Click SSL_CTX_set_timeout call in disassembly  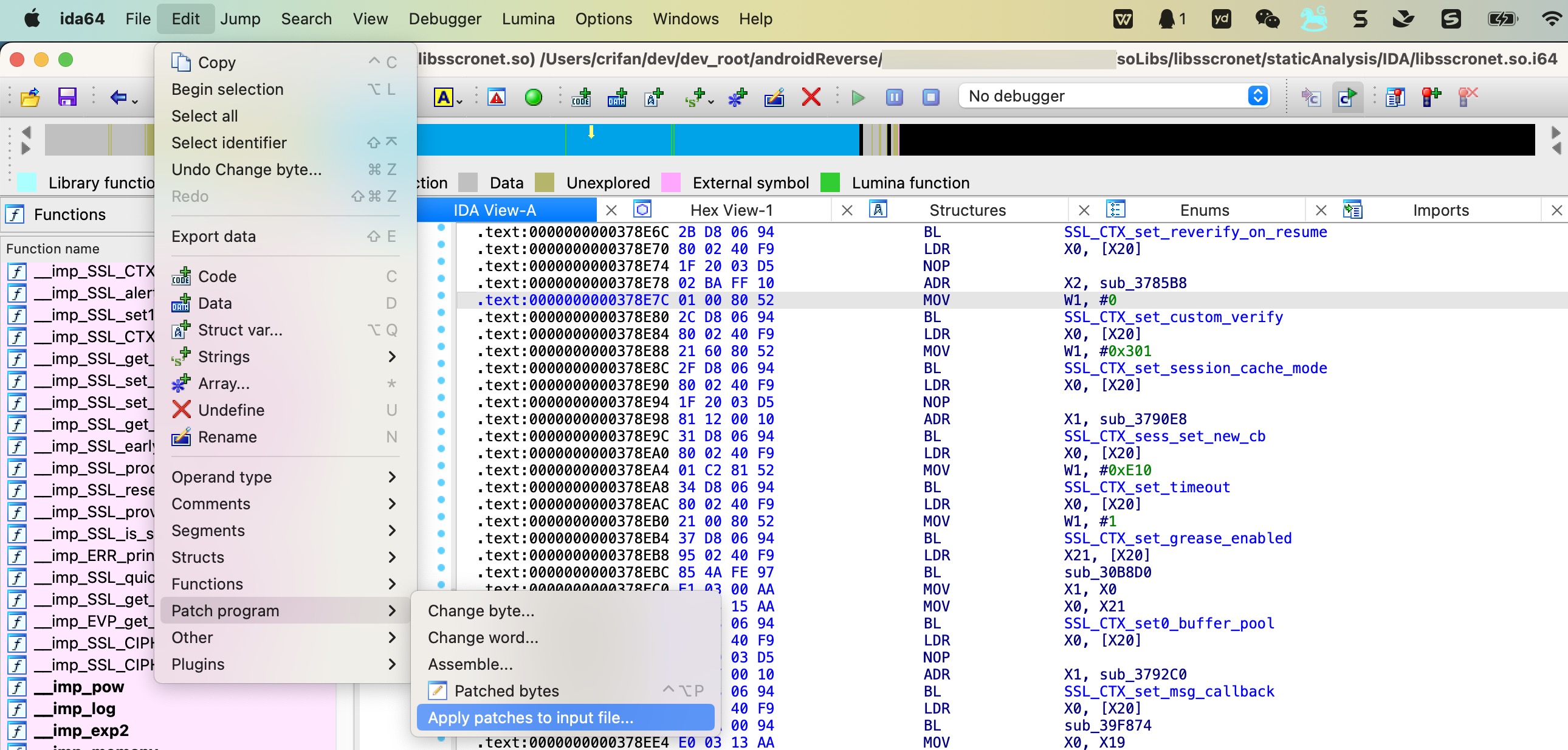pos(1147,487)
